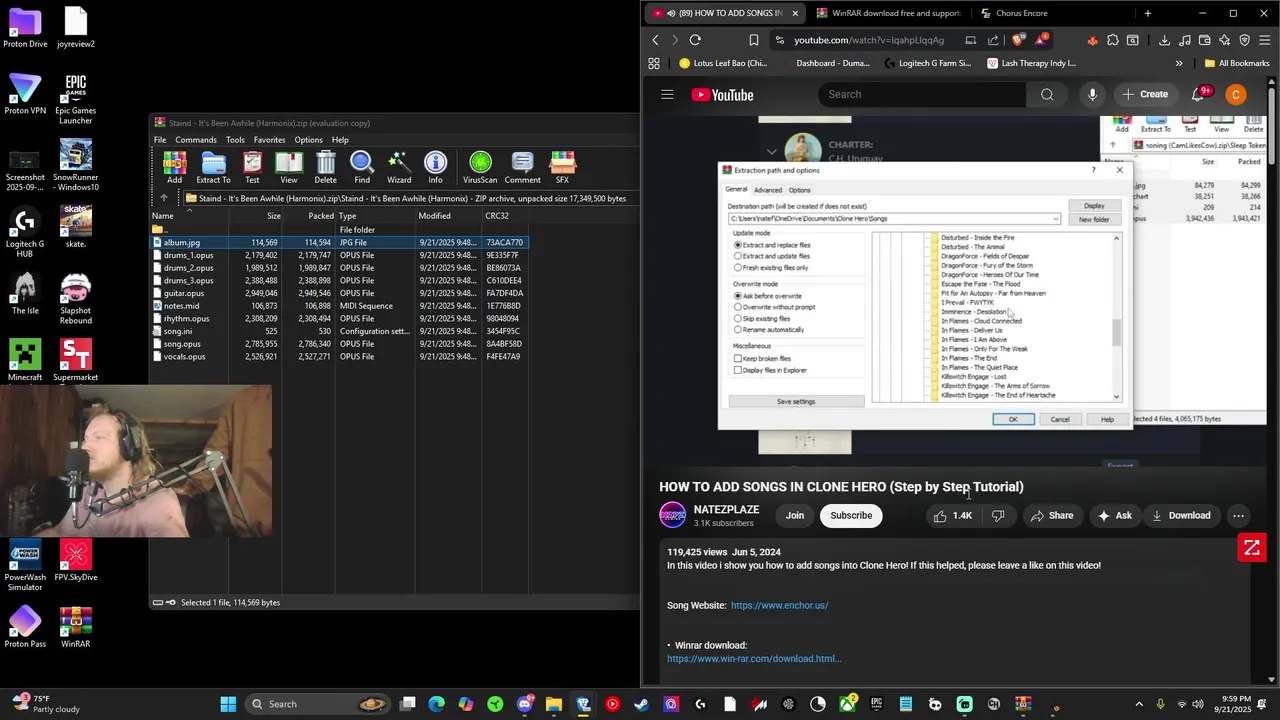
Task: Open the Brave main menu
Action: pyautogui.click(x=1265, y=40)
